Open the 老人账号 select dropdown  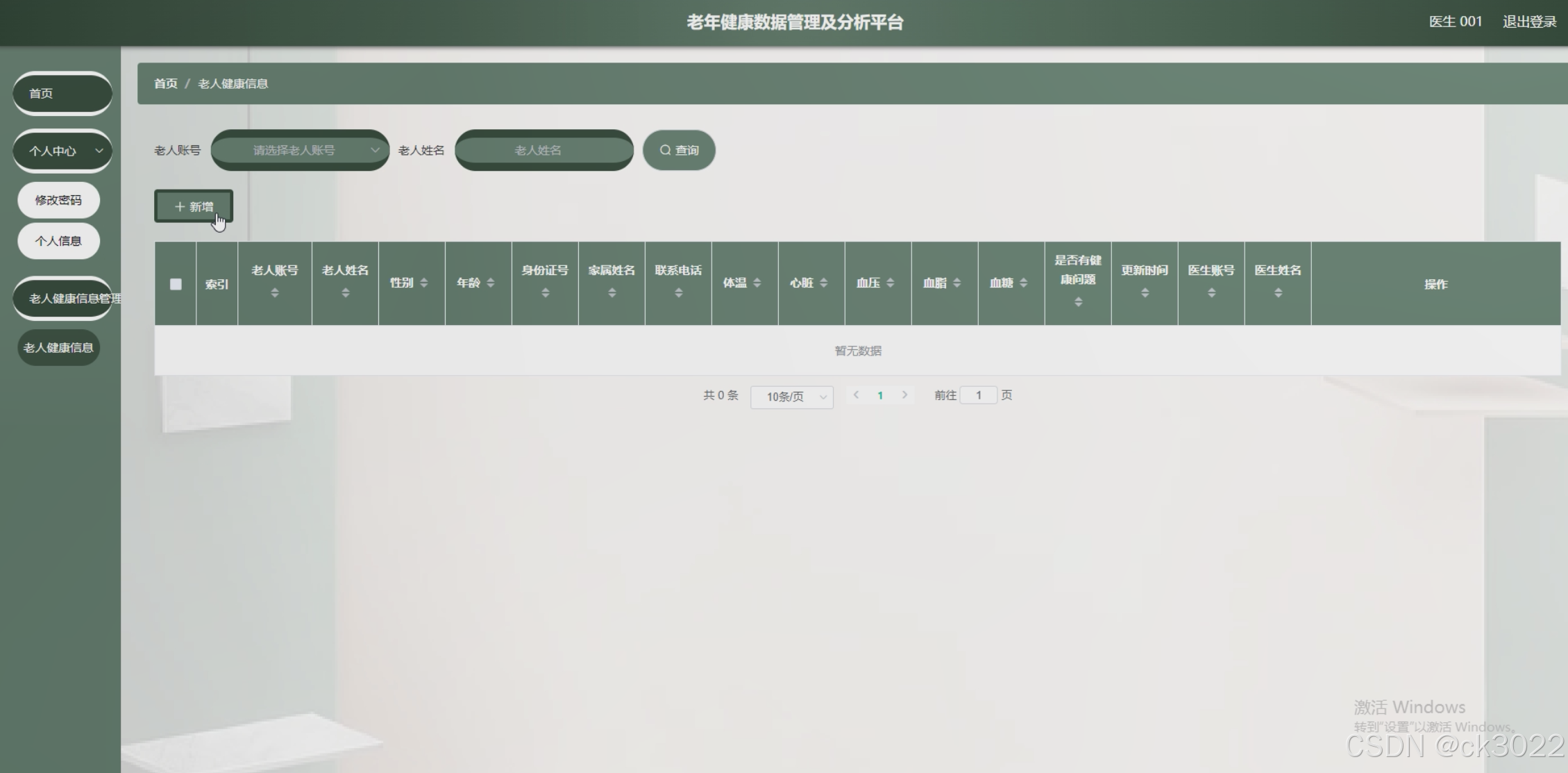coord(300,150)
